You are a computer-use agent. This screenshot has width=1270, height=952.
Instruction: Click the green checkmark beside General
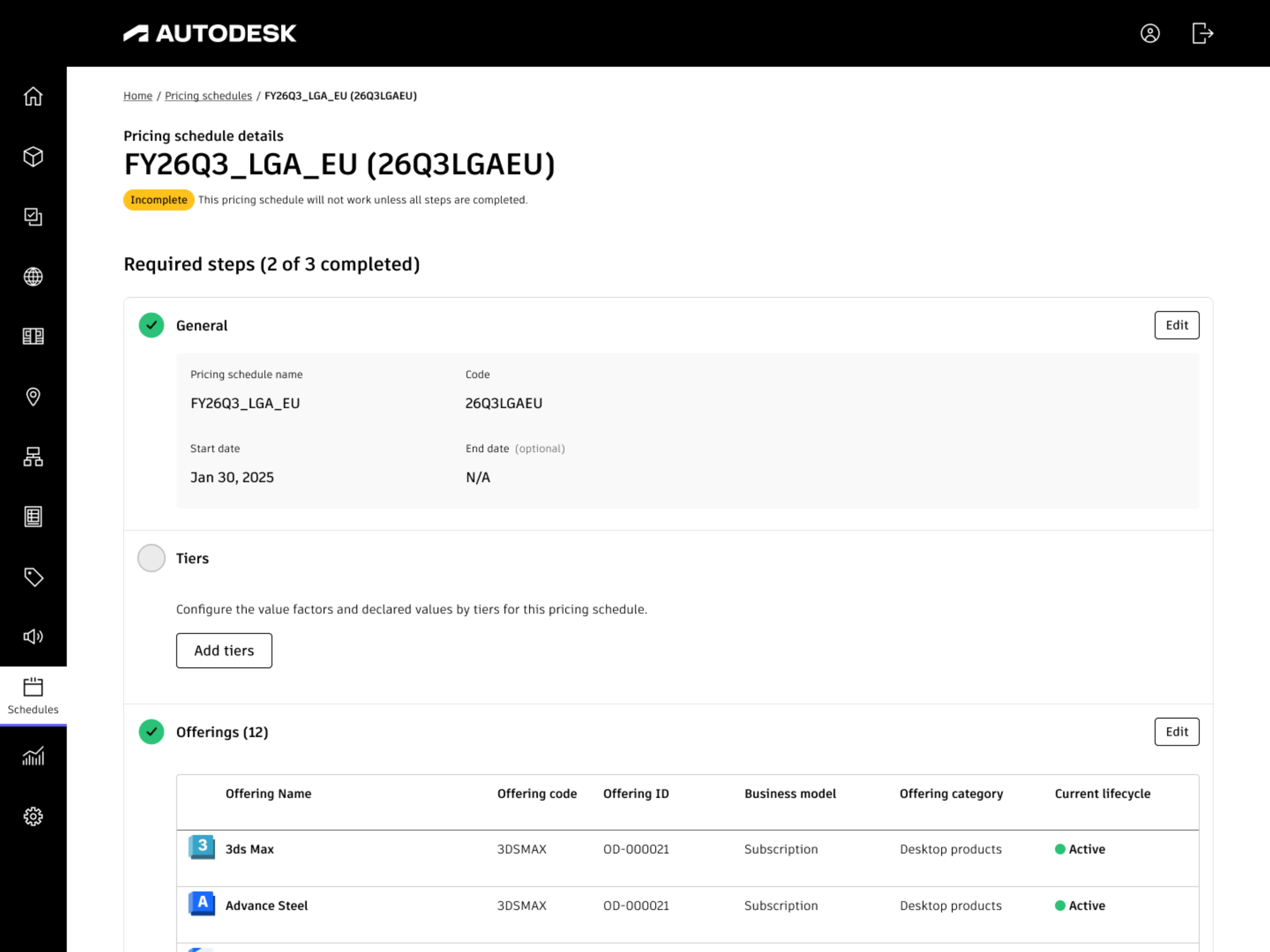tap(151, 325)
